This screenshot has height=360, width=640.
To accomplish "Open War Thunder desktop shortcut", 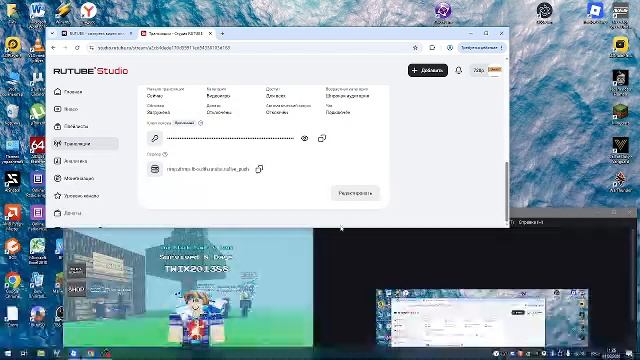I will pyautogui.click(x=620, y=182).
